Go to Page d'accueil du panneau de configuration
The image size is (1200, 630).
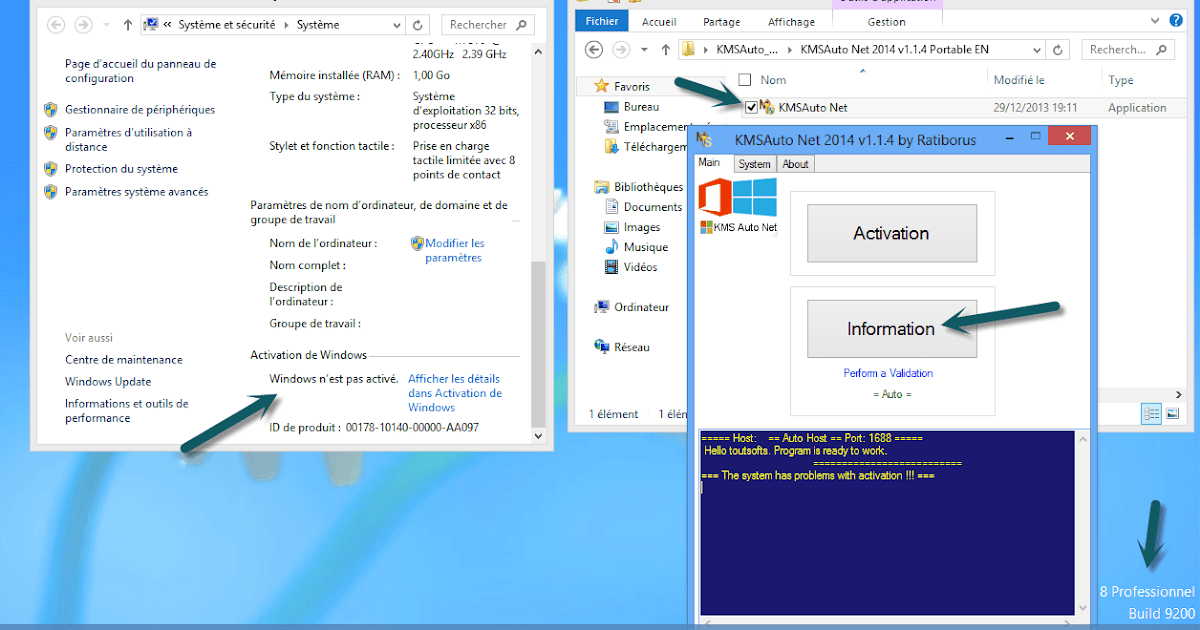coord(140,71)
